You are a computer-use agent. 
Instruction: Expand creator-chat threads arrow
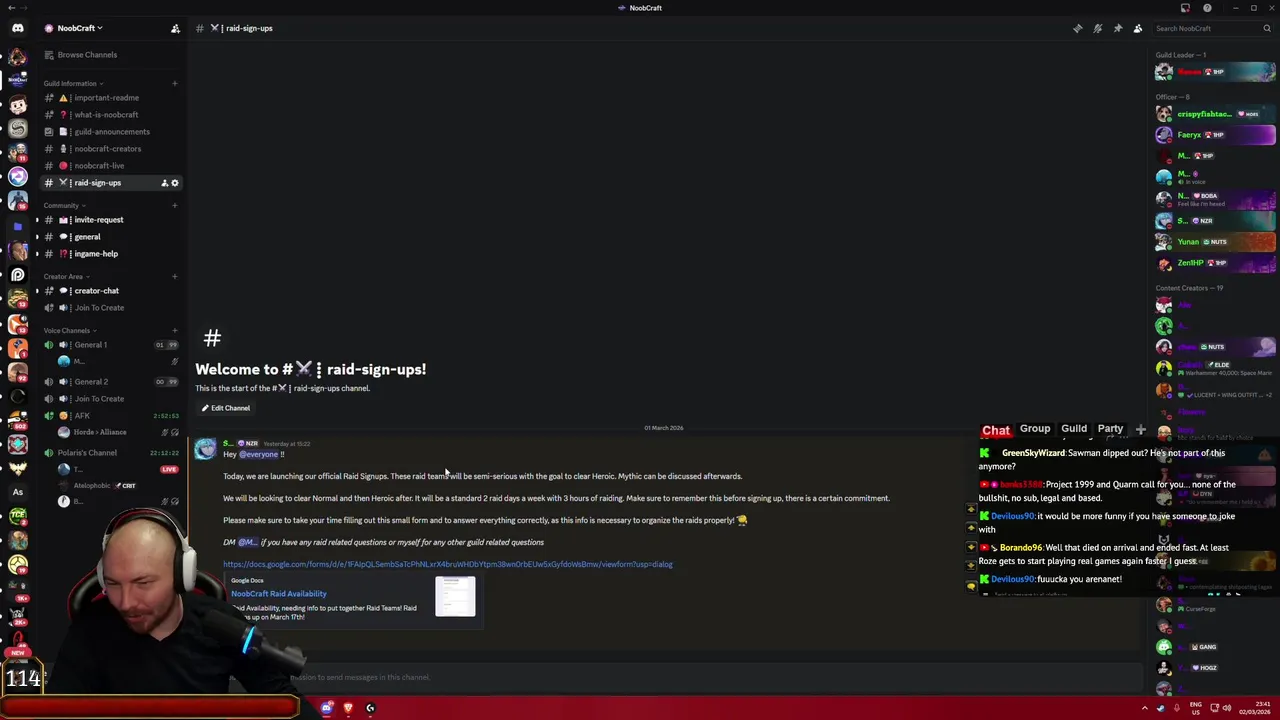pos(37,291)
